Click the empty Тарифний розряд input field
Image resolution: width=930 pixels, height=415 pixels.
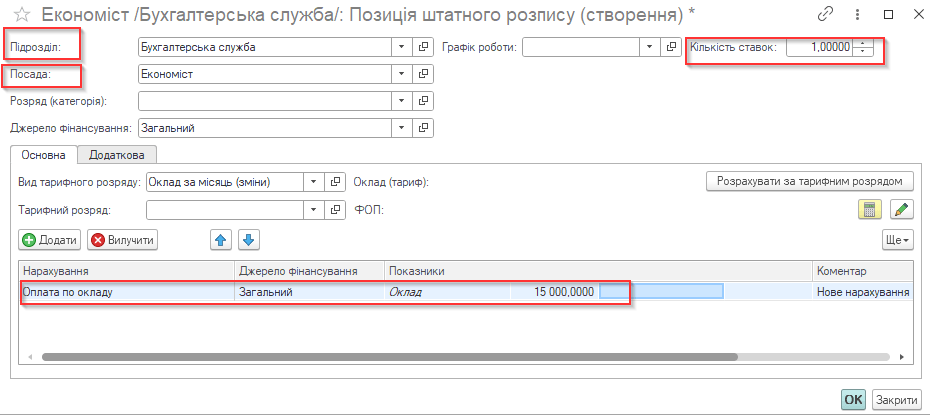tap(225, 209)
